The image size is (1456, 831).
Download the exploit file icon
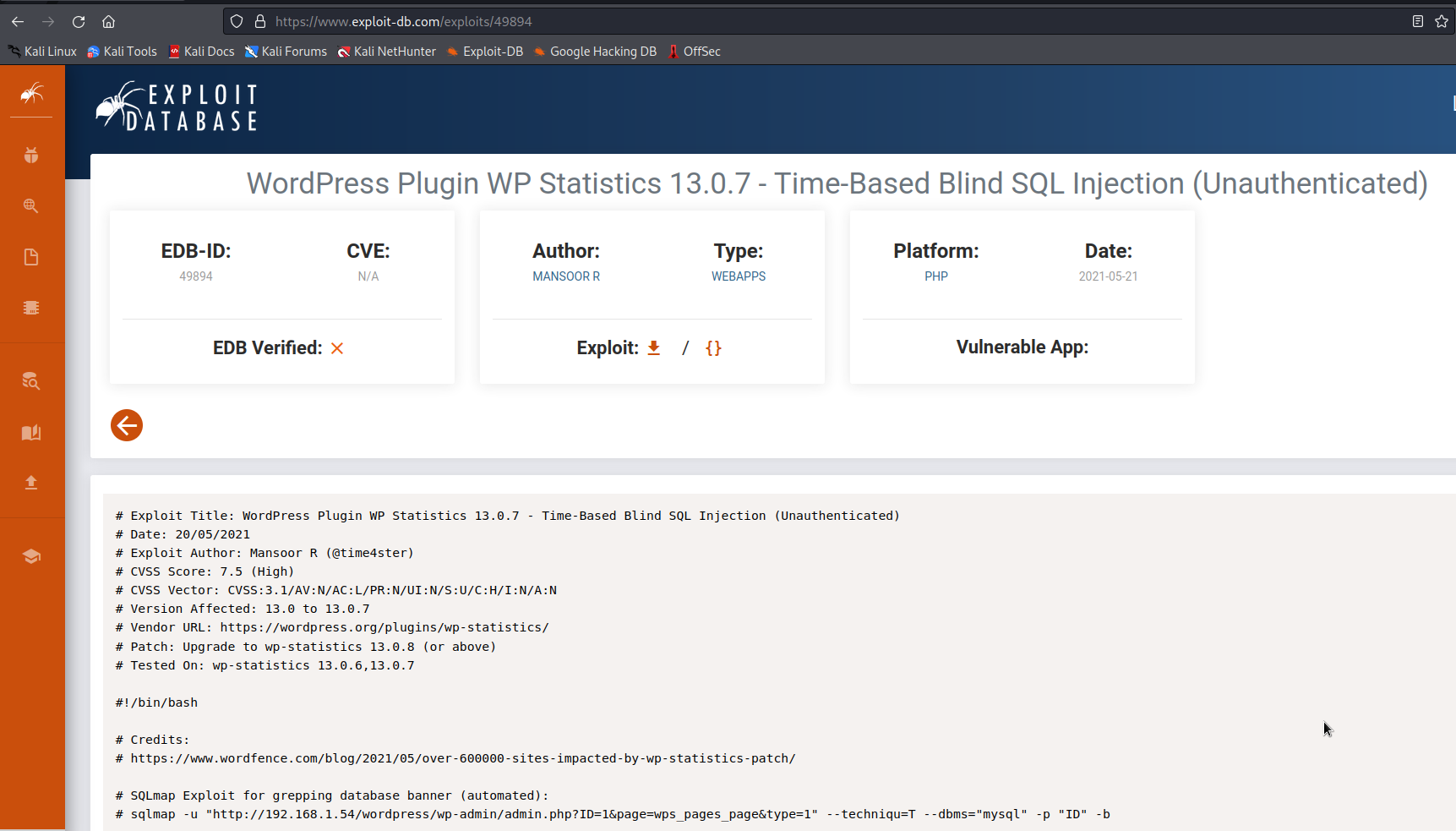pyautogui.click(x=653, y=347)
